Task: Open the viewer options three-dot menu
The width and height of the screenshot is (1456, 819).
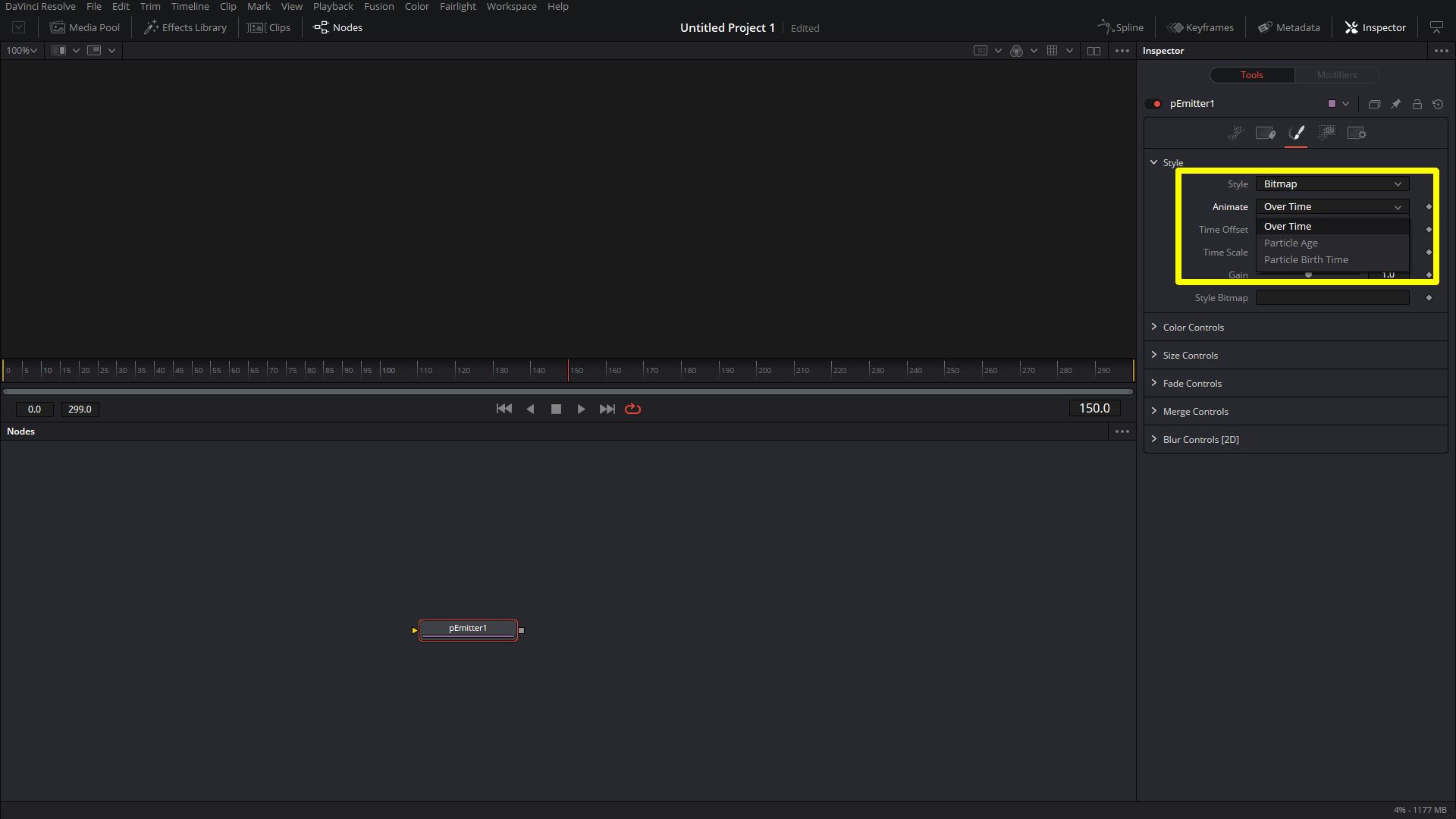Action: click(x=1122, y=51)
